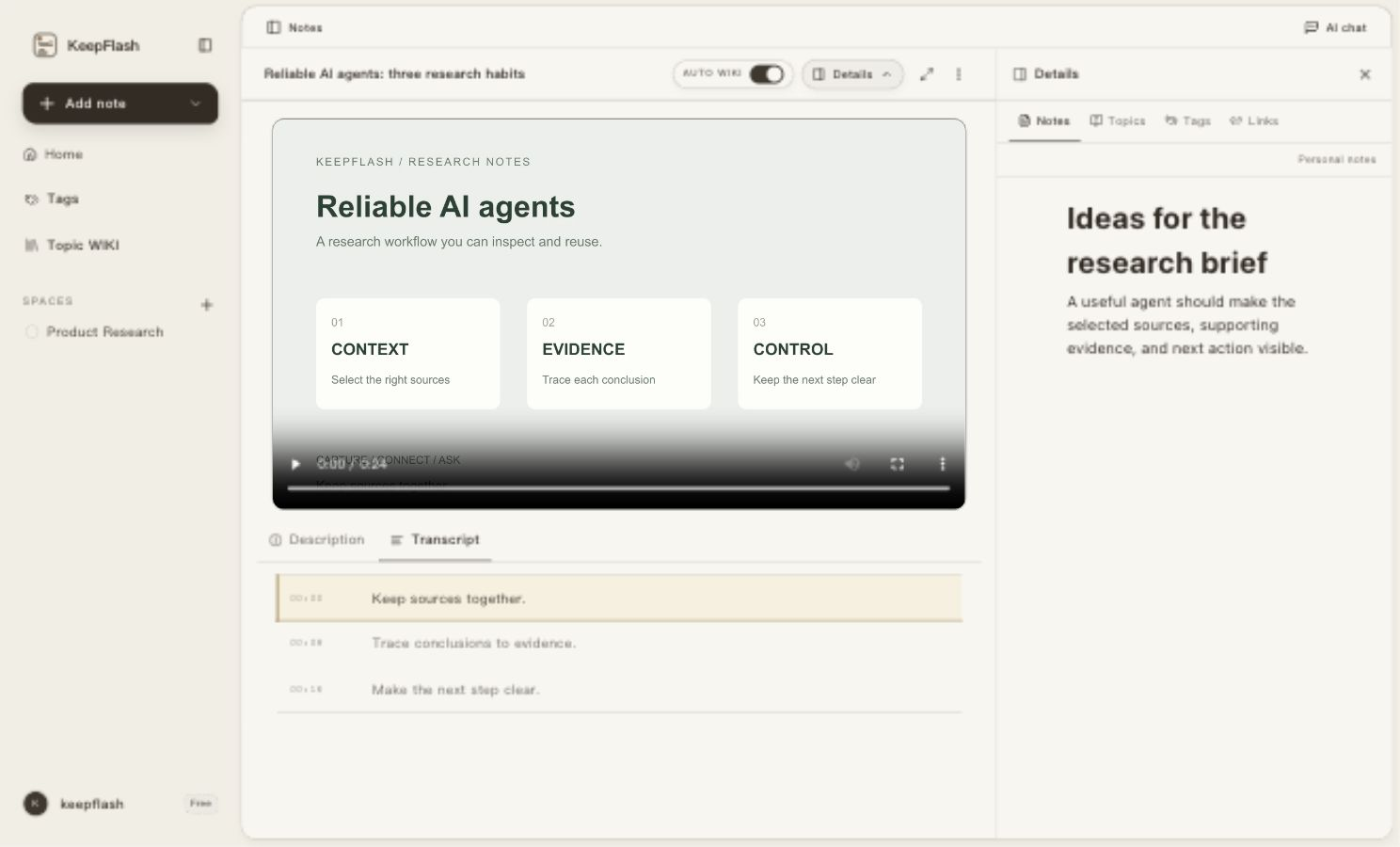1400x847 pixels.
Task: Switch to the Links tab in Details
Action: click(1253, 120)
